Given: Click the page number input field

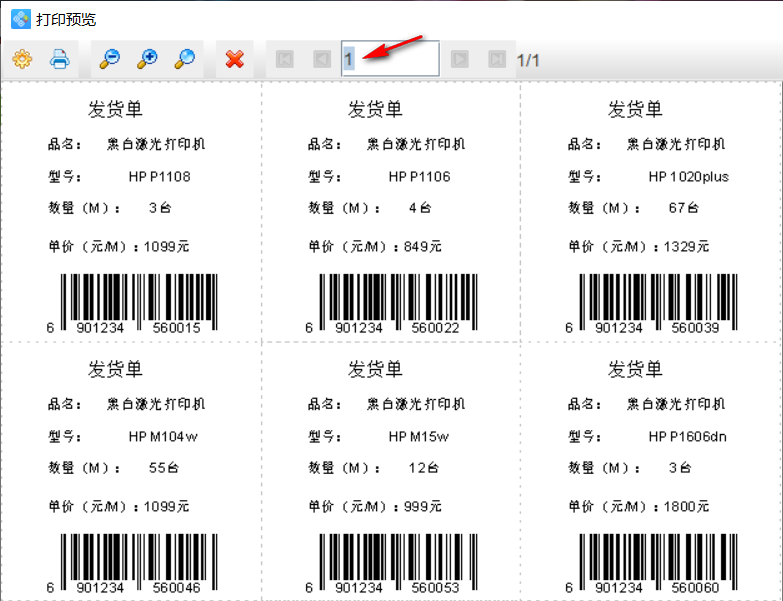Looking at the screenshot, I should point(391,59).
